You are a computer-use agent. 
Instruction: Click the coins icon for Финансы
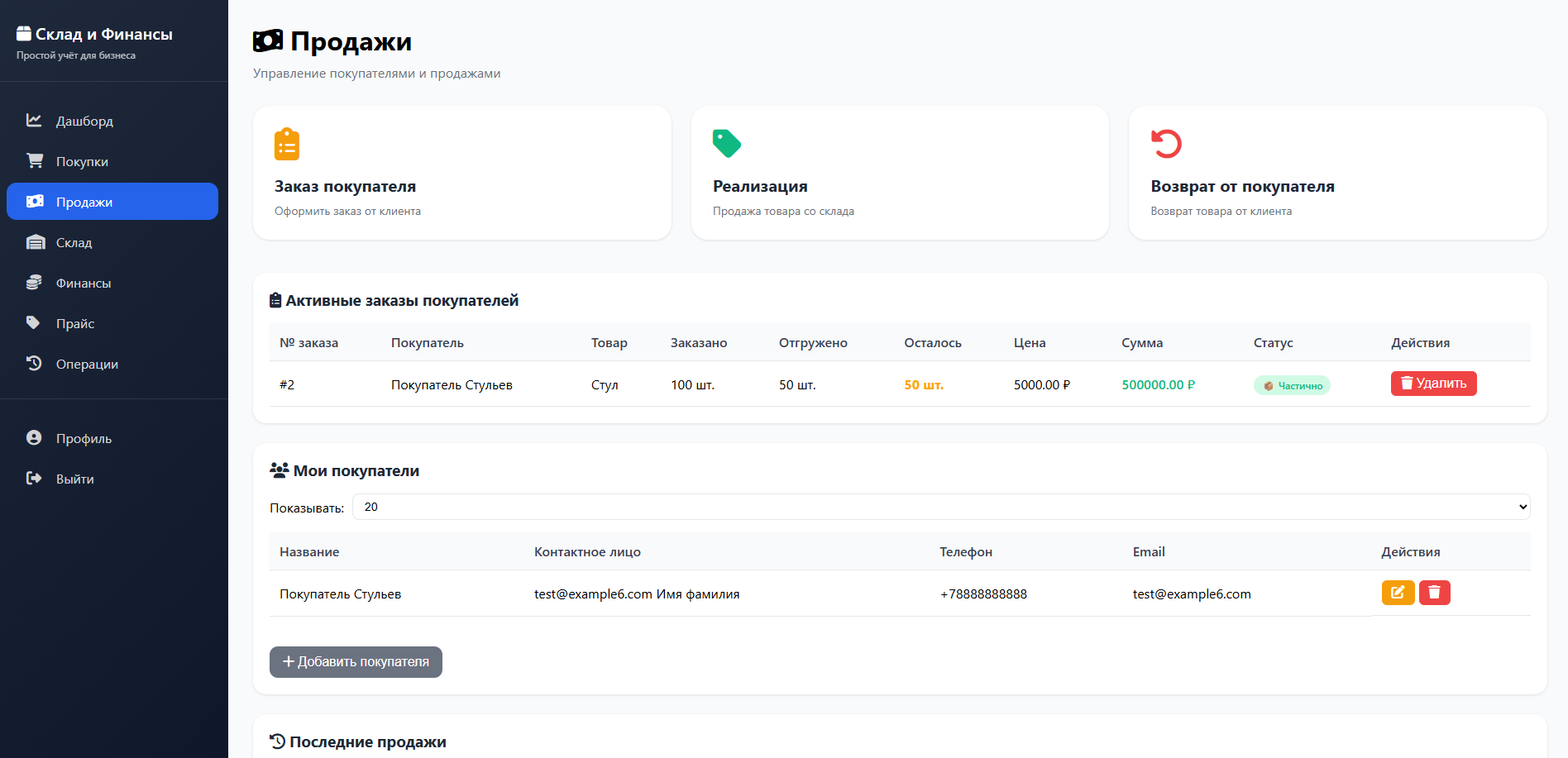click(34, 283)
